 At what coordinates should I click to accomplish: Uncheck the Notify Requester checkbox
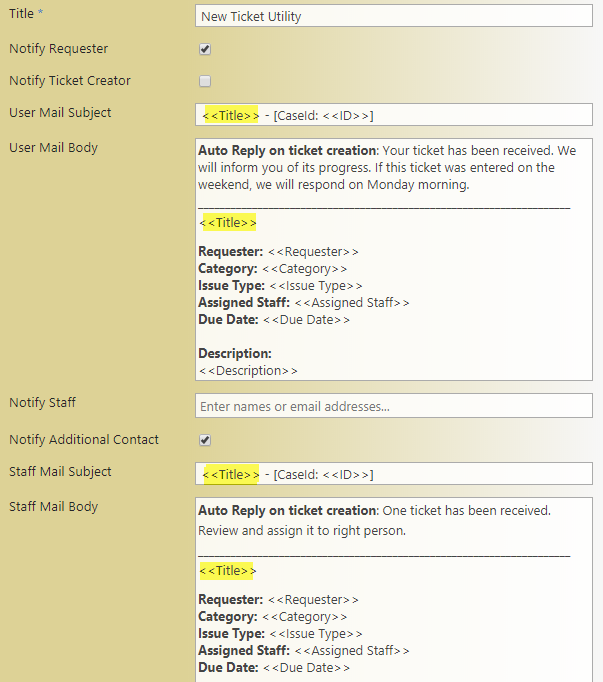click(205, 49)
